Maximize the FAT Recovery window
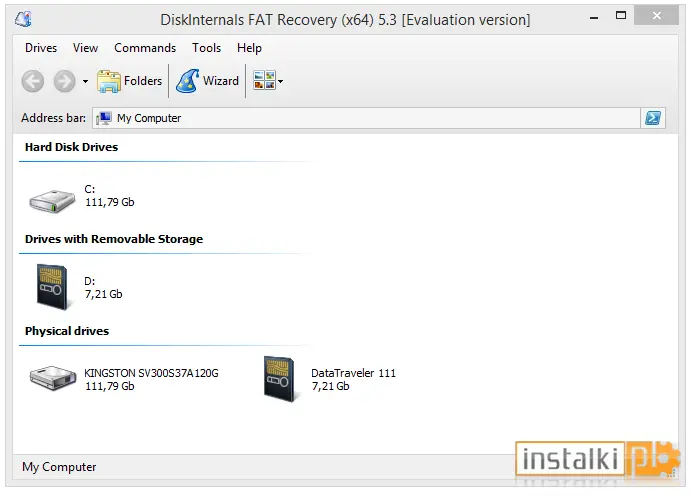Viewport: 693px width, 496px height. pyautogui.click(x=621, y=16)
